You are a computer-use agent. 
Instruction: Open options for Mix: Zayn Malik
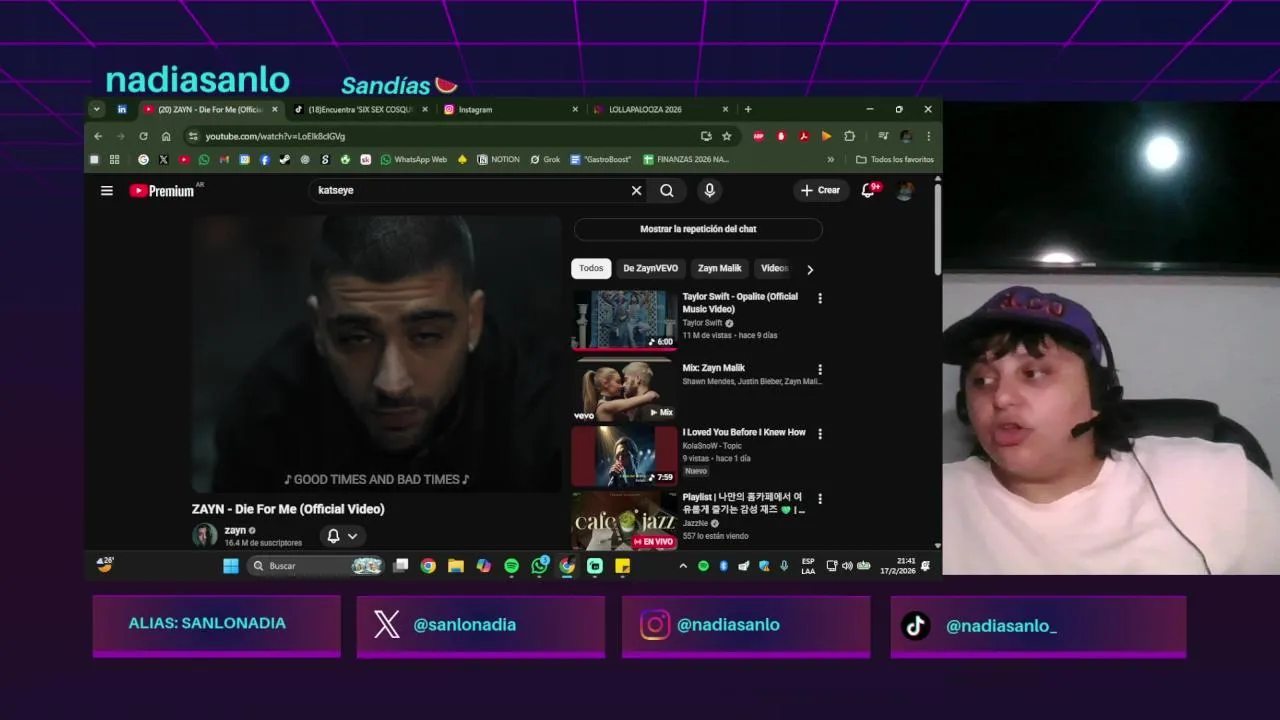(820, 369)
